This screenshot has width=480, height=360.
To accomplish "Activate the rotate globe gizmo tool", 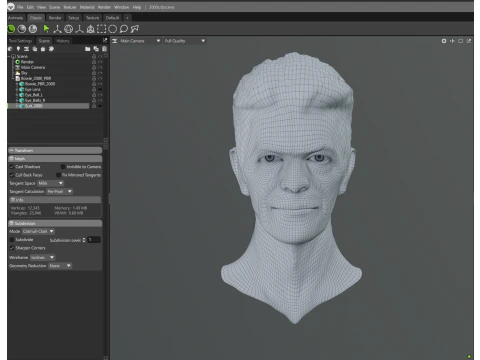I will tap(68, 29).
